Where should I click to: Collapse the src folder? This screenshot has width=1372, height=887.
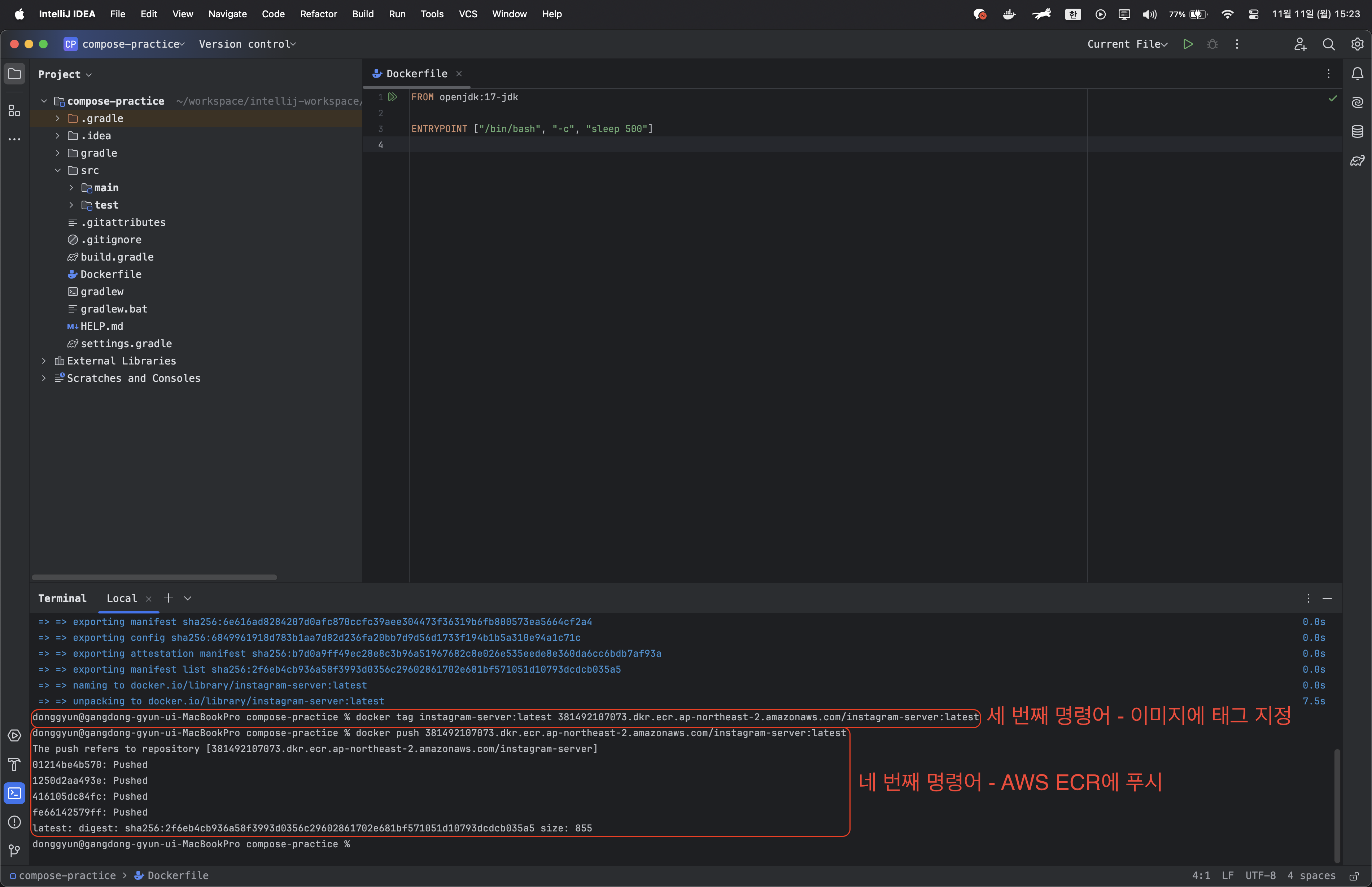coord(58,170)
